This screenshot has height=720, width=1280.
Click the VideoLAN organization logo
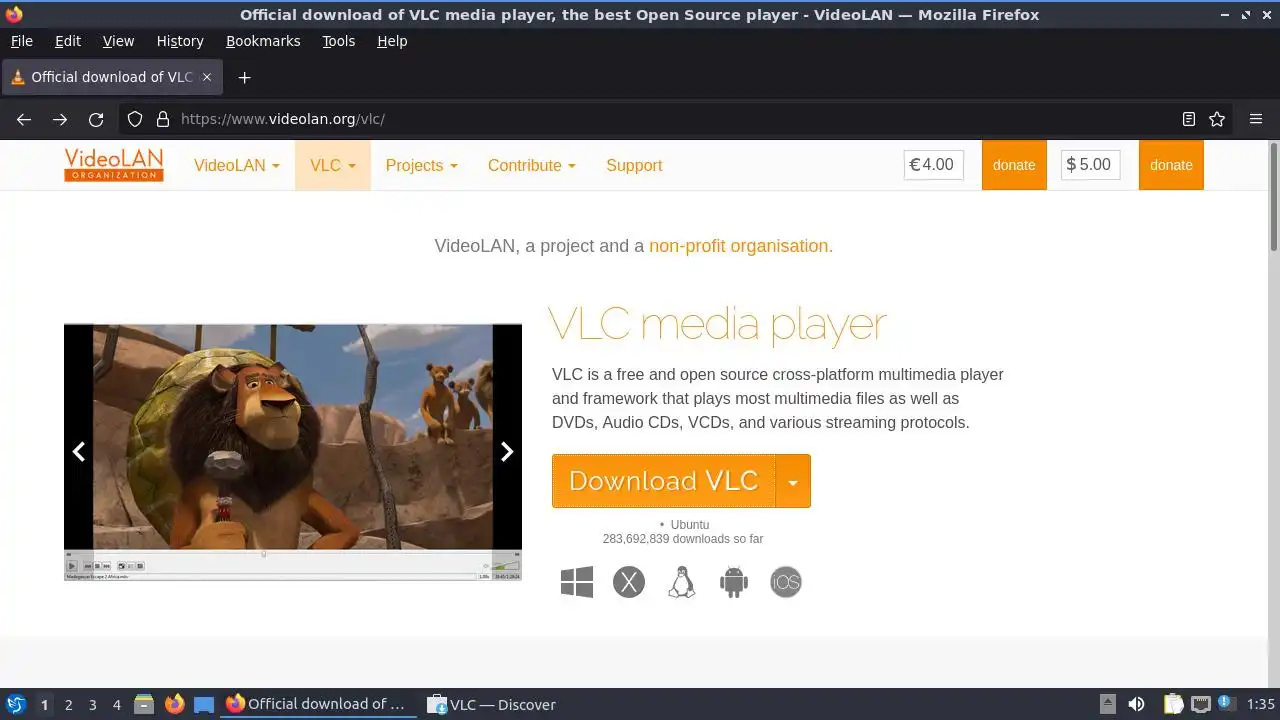point(114,165)
